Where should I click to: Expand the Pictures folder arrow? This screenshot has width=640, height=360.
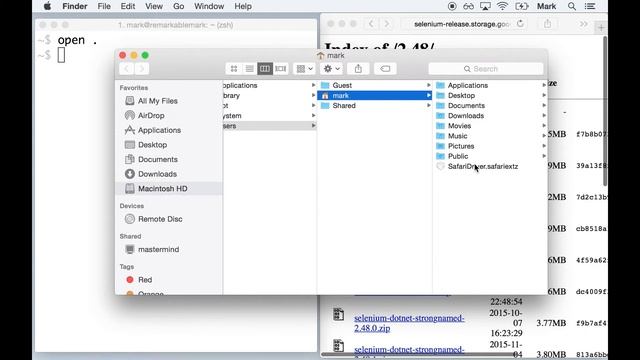point(544,146)
